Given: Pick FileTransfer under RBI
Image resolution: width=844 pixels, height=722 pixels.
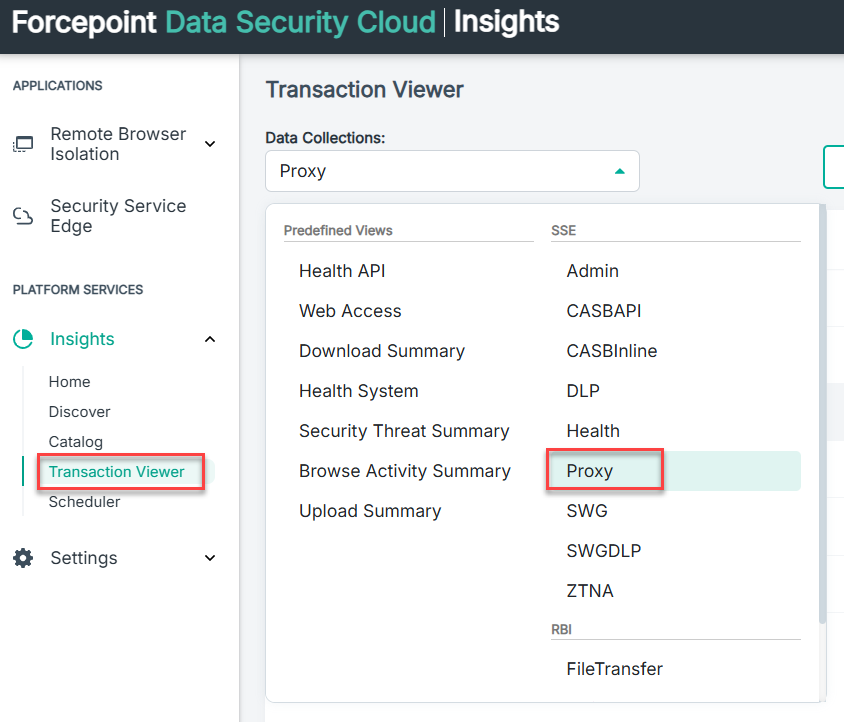Looking at the screenshot, I should [x=614, y=669].
